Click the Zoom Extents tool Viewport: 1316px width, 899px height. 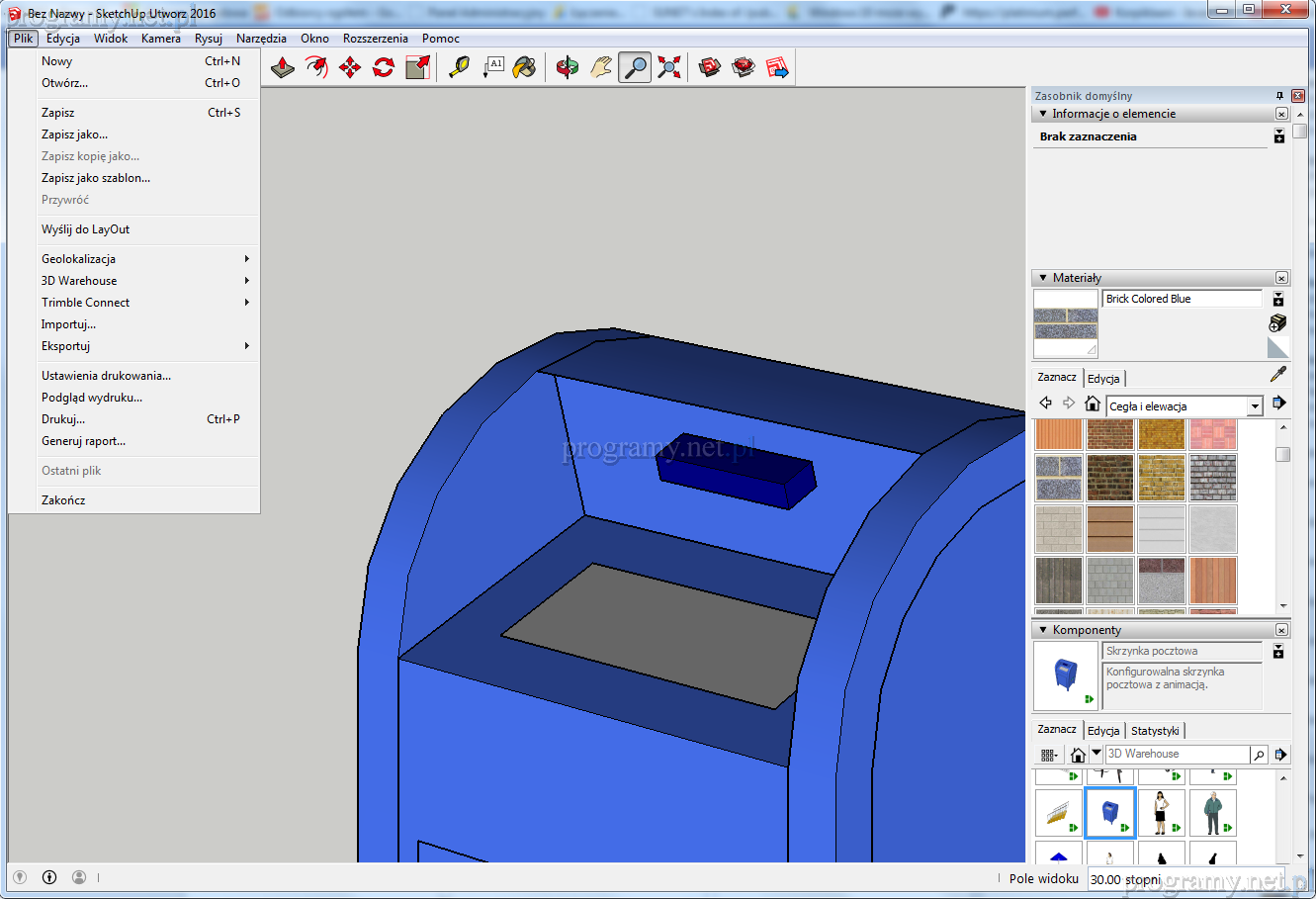coord(669,67)
